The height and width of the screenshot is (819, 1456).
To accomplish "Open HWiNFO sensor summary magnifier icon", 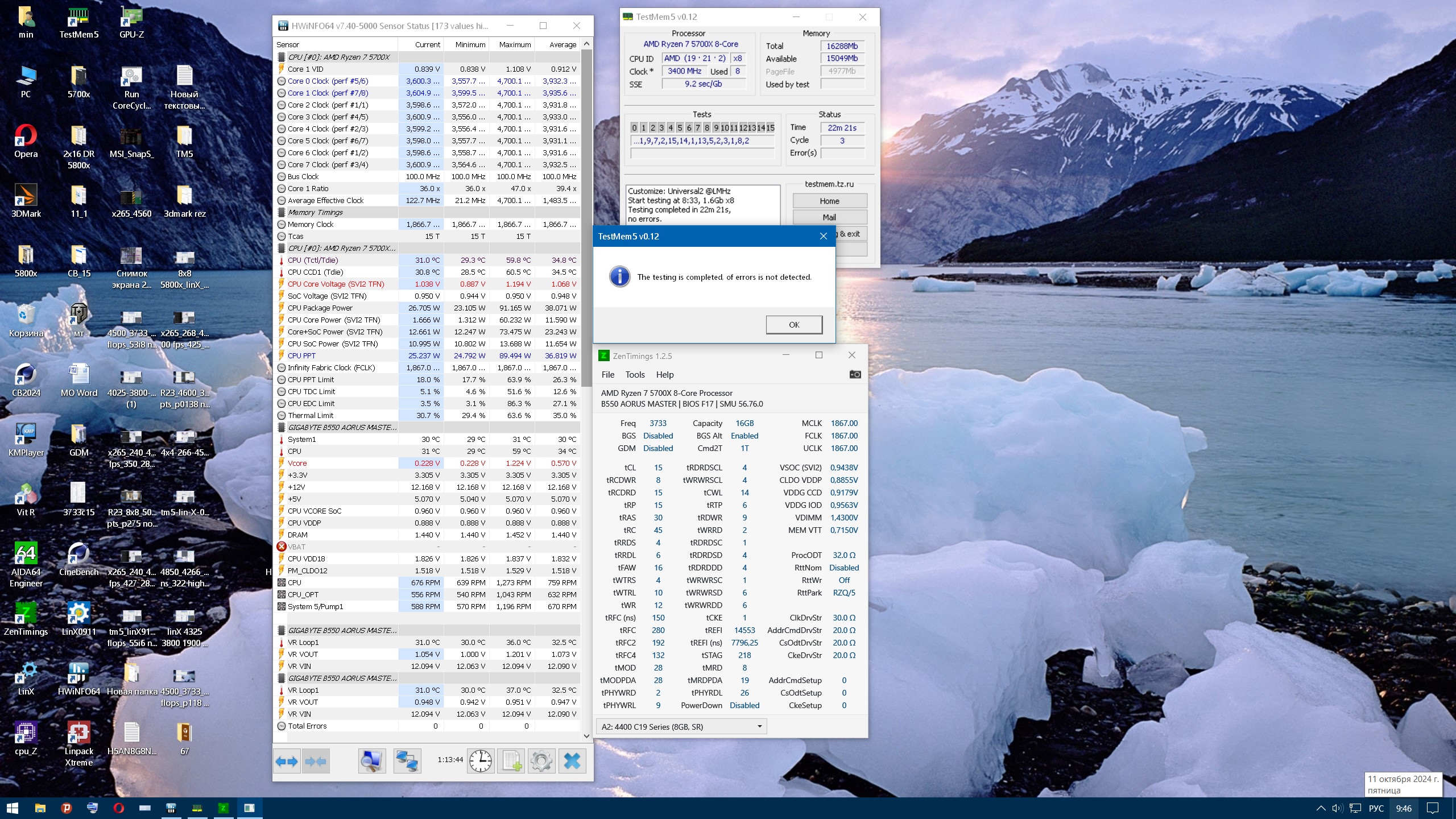I will [372, 761].
